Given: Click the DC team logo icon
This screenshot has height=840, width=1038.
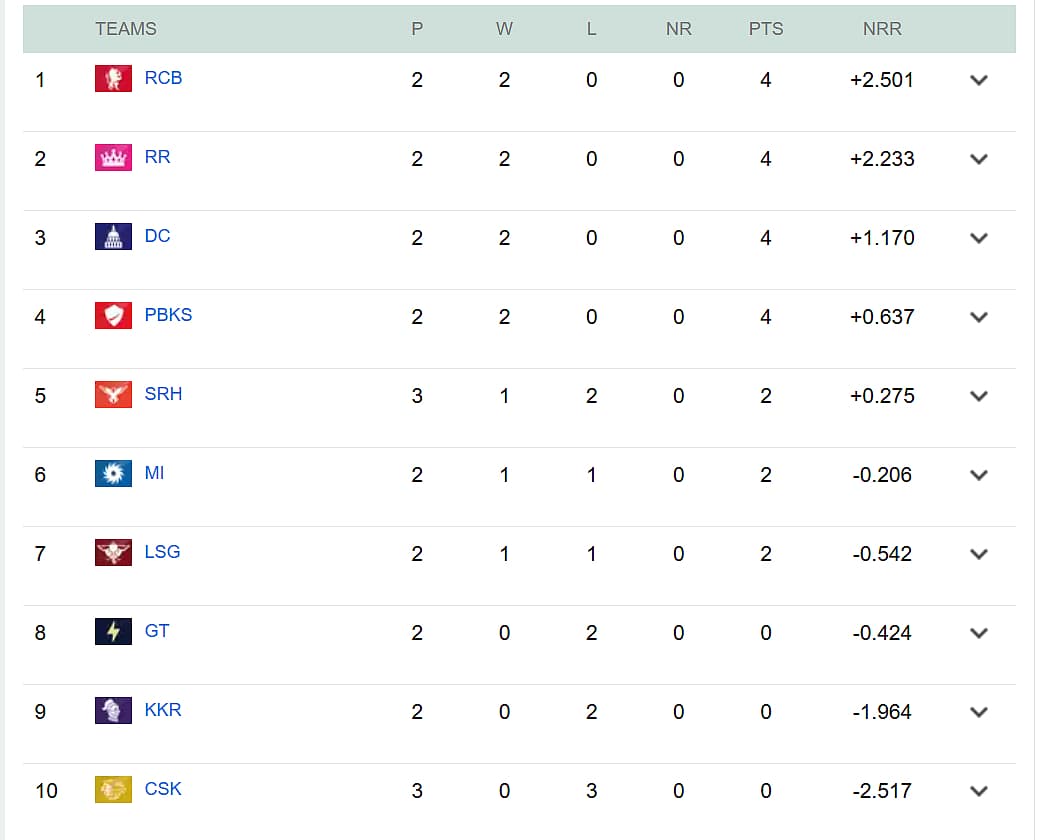Looking at the screenshot, I should click(x=113, y=236).
